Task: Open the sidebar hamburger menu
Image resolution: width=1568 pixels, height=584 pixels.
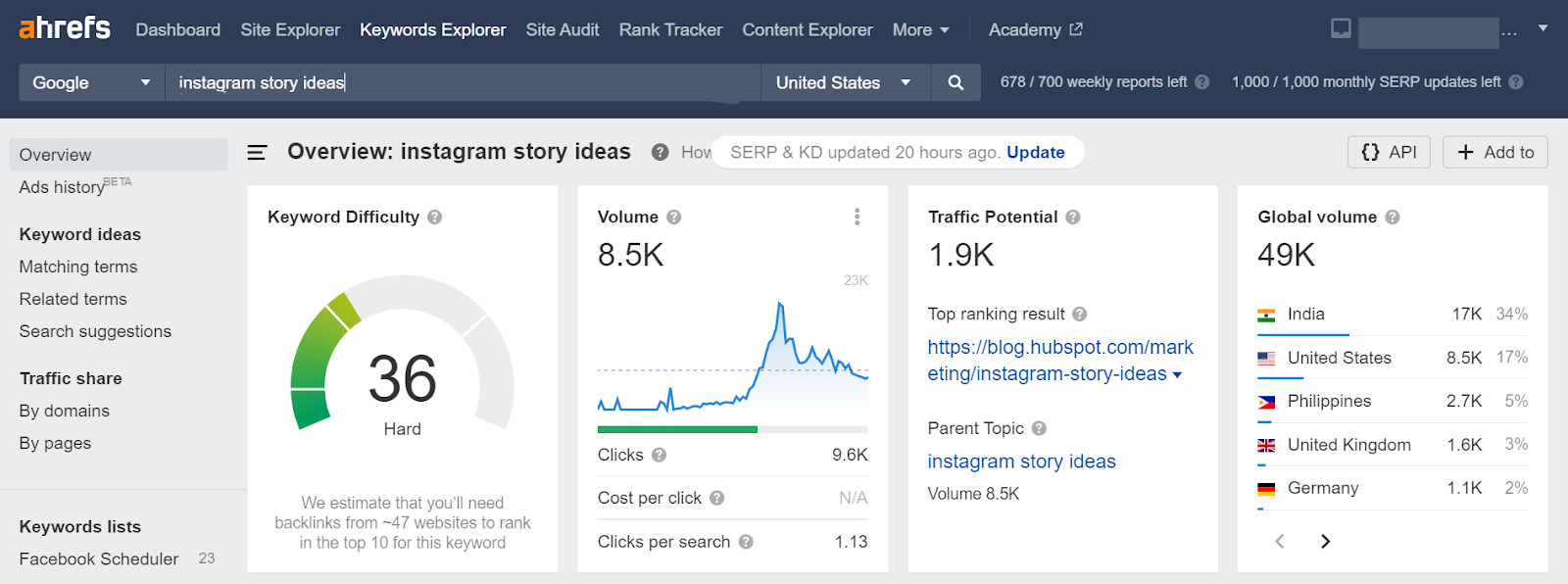Action: 257,153
